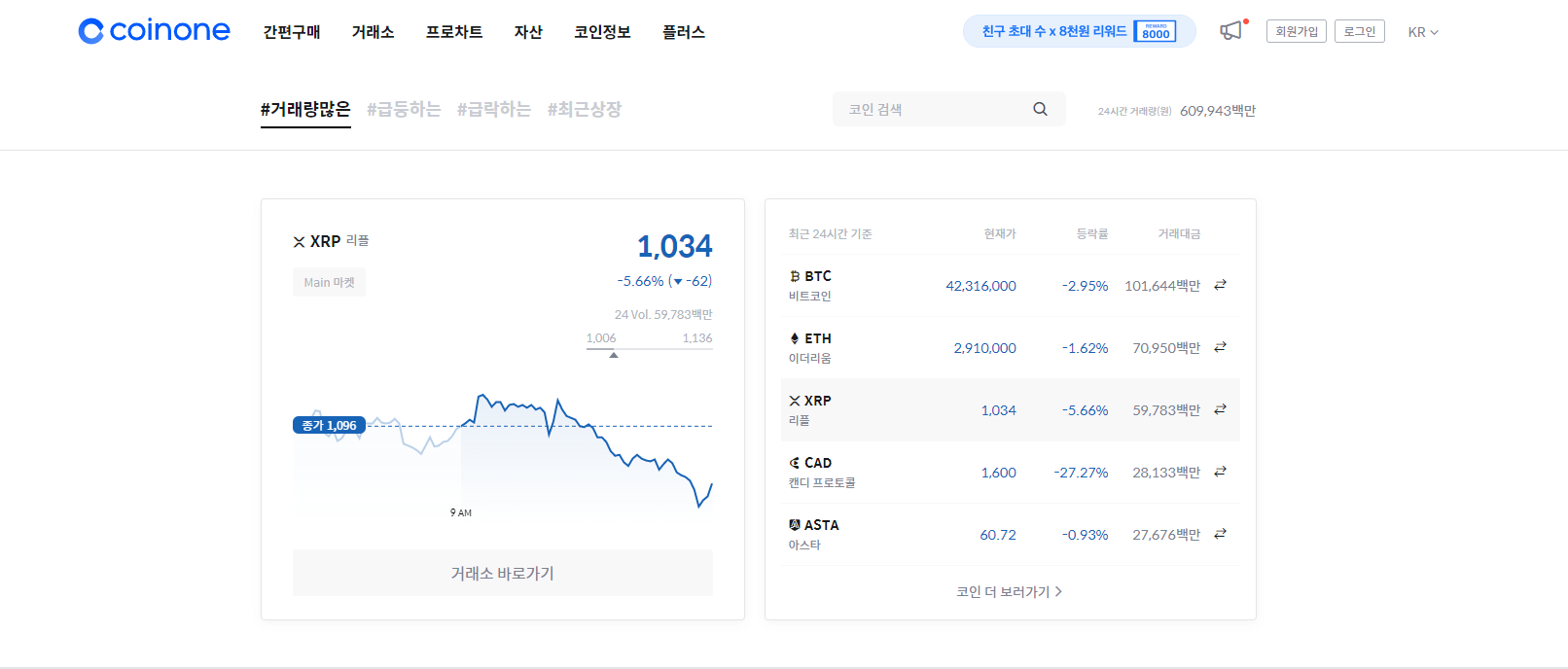
Task: Click the CAD change -27.27%
Action: click(1081, 473)
